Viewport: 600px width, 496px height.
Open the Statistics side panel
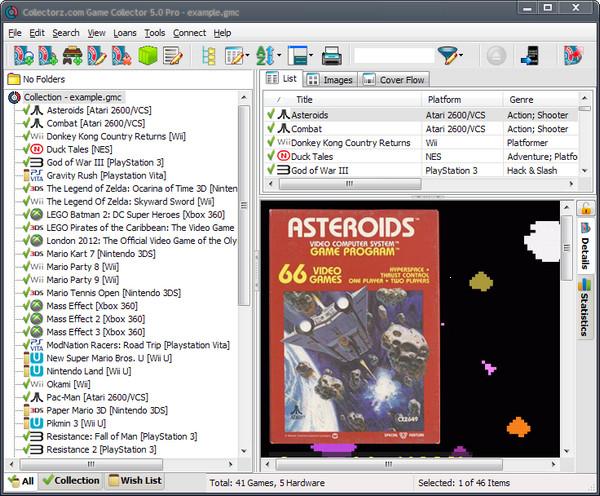(585, 313)
